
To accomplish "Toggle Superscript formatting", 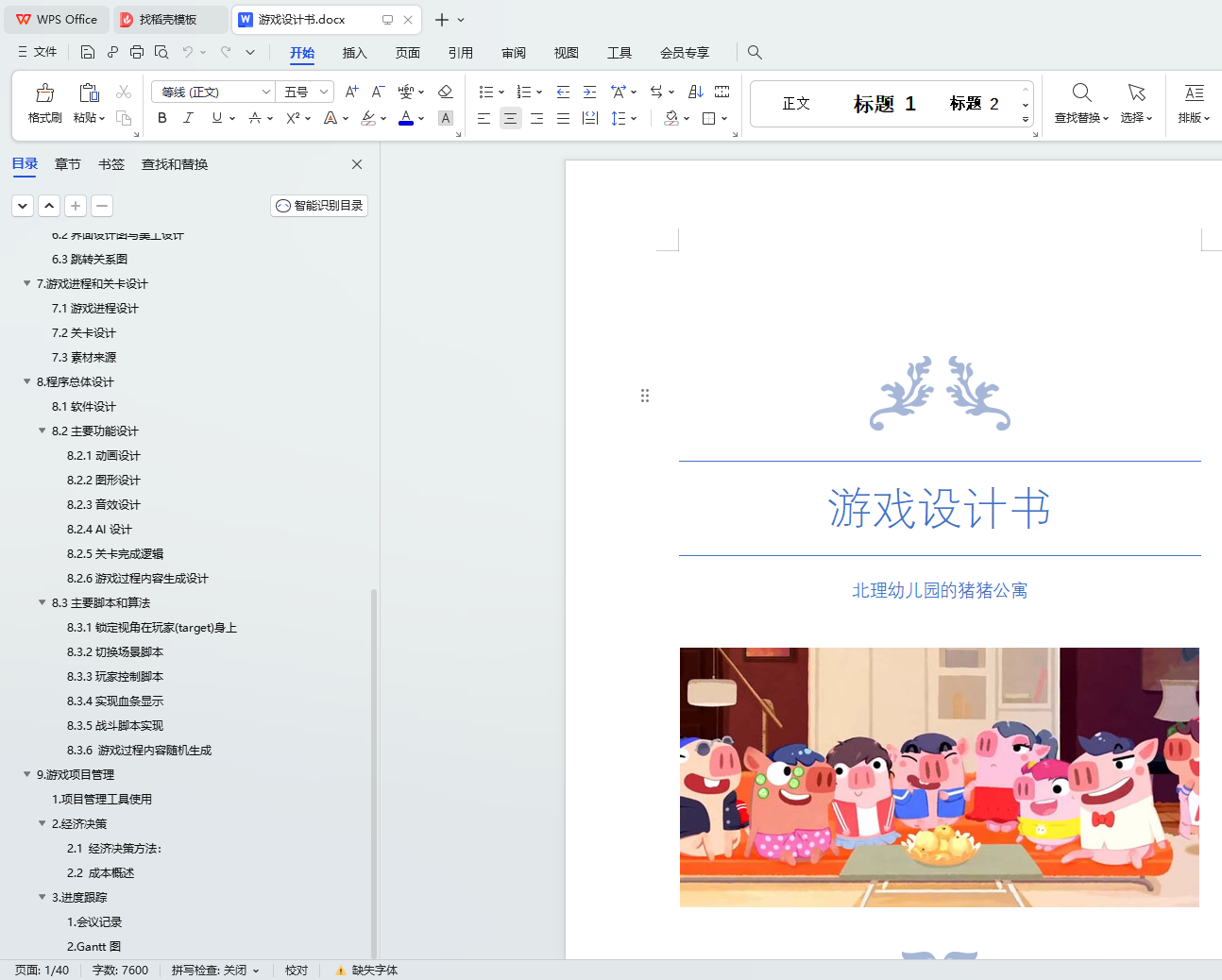I will tap(294, 118).
